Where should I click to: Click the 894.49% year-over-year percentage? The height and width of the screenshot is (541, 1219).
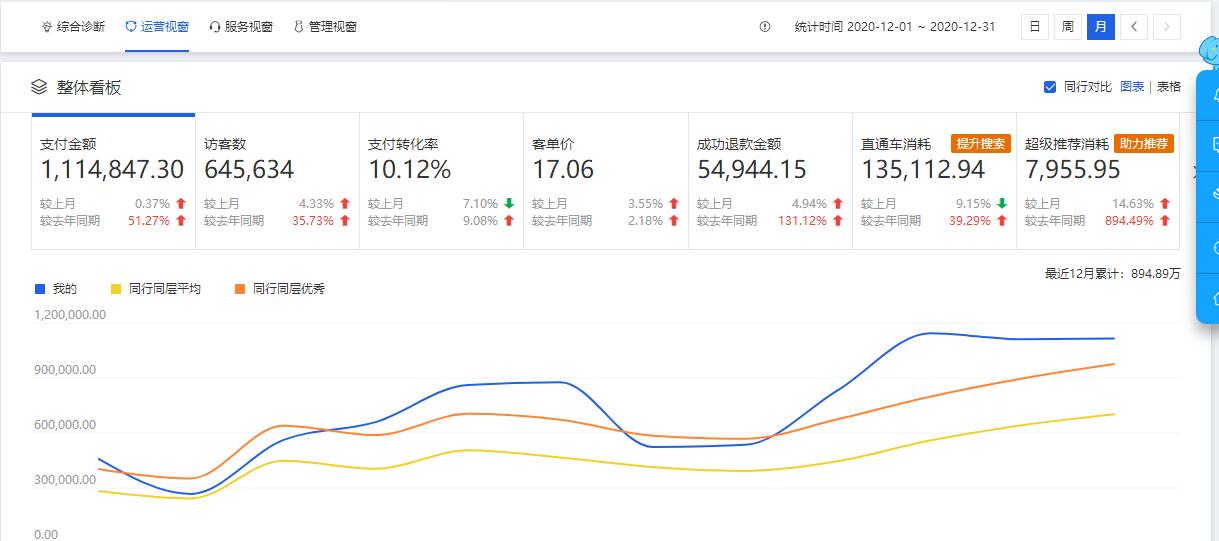[1131, 221]
